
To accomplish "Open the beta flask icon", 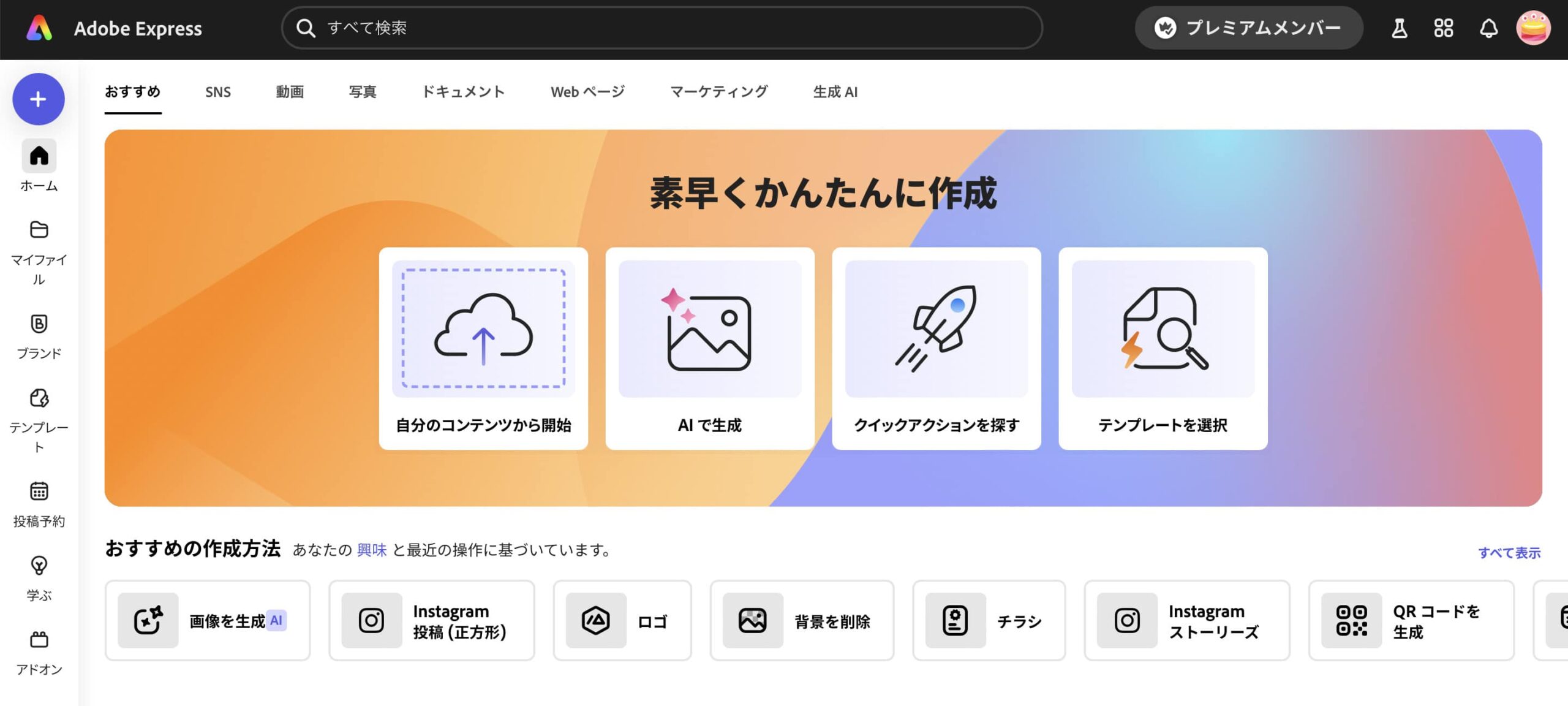I will (1399, 28).
